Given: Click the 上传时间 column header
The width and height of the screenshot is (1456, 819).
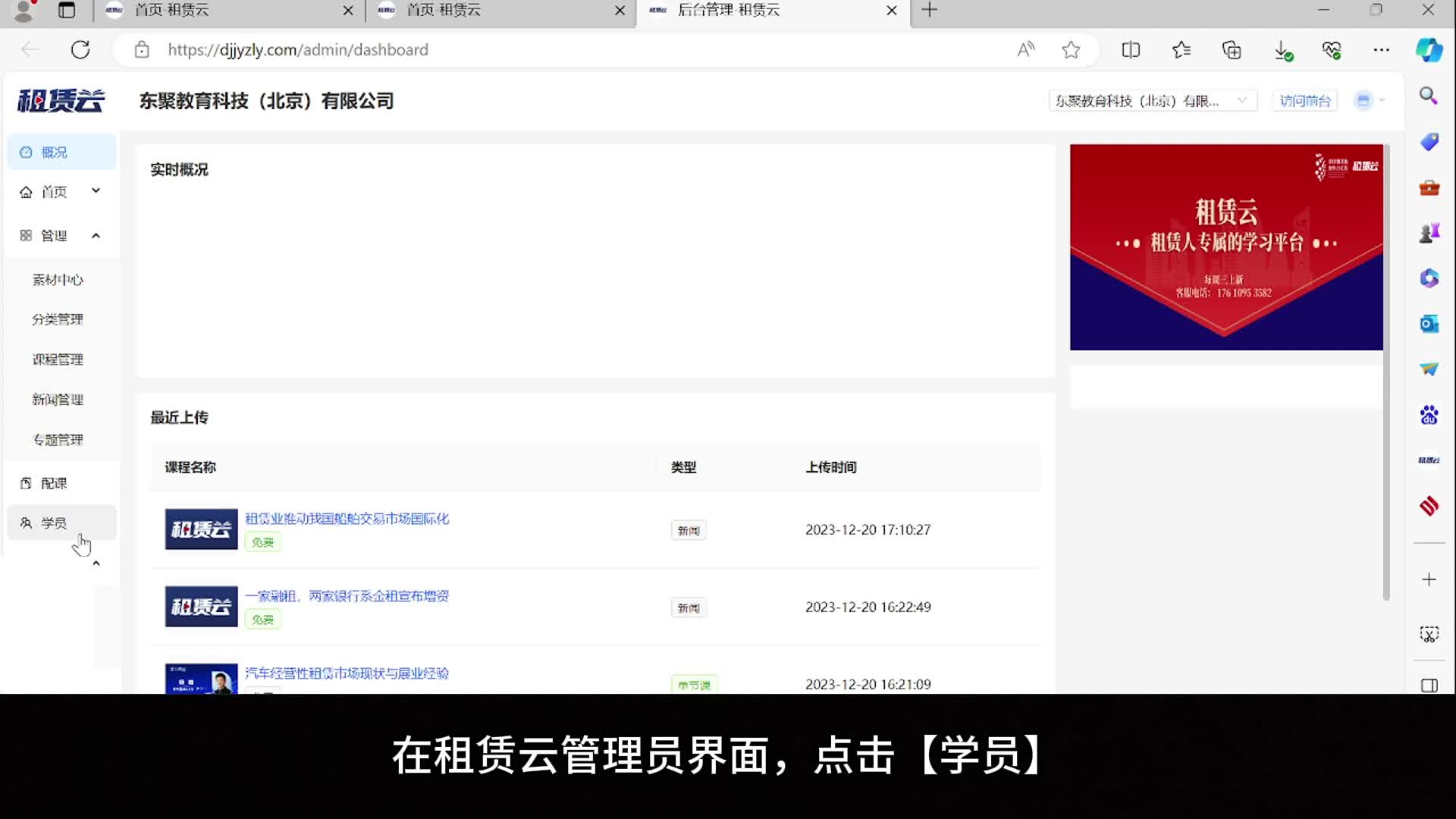Looking at the screenshot, I should pos(831,467).
